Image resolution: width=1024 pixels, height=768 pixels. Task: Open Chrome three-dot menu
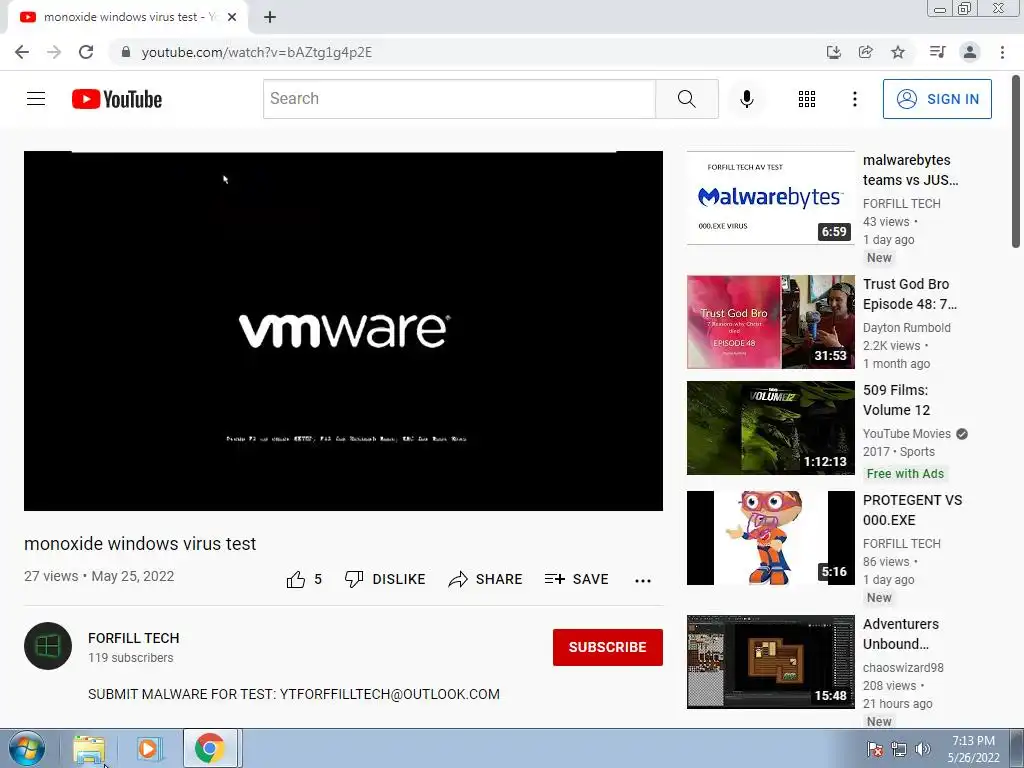(1002, 52)
